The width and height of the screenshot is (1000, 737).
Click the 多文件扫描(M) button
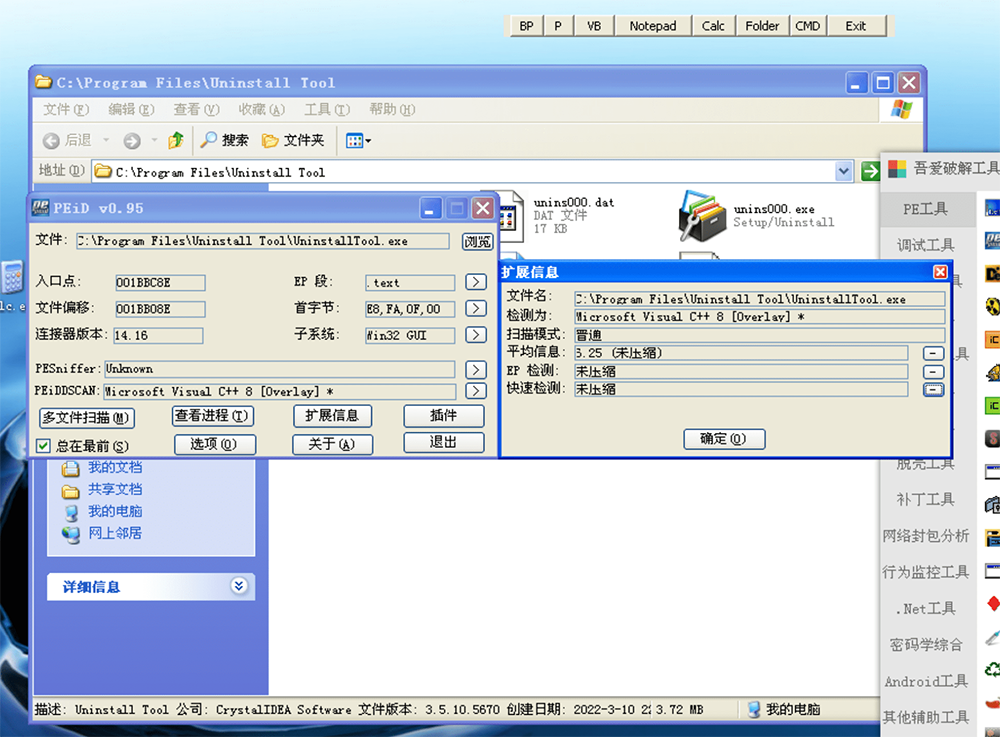87,418
